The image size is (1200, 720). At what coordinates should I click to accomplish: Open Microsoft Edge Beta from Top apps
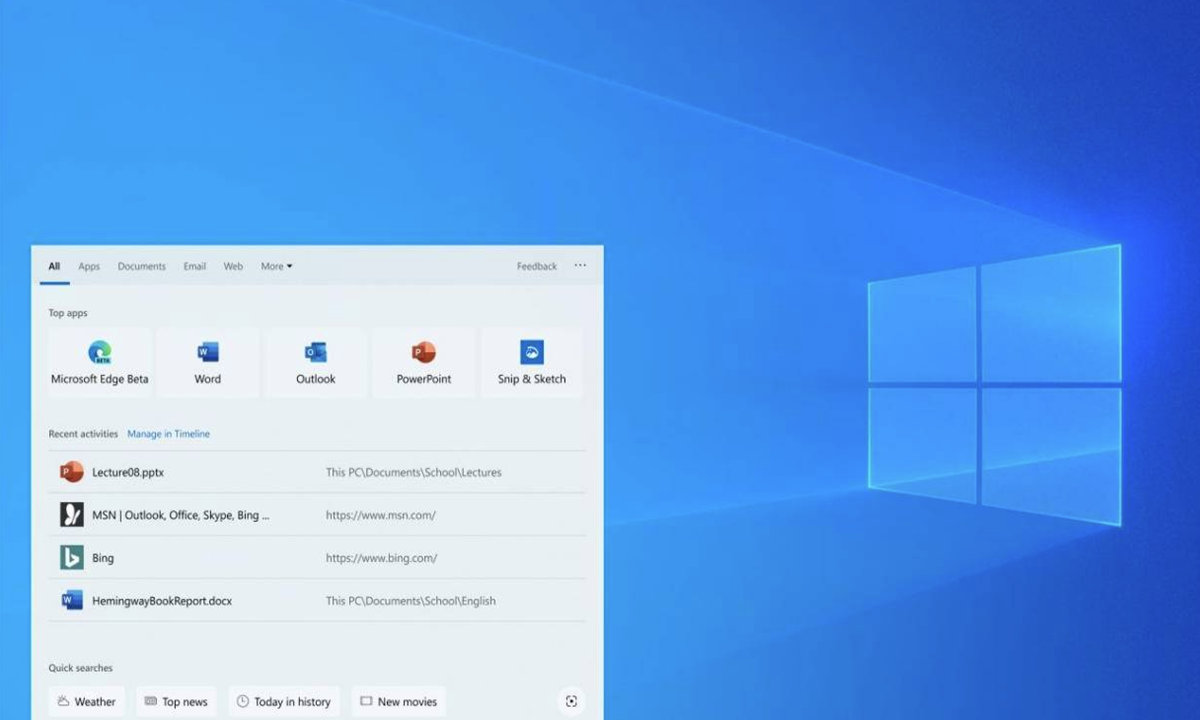point(98,362)
